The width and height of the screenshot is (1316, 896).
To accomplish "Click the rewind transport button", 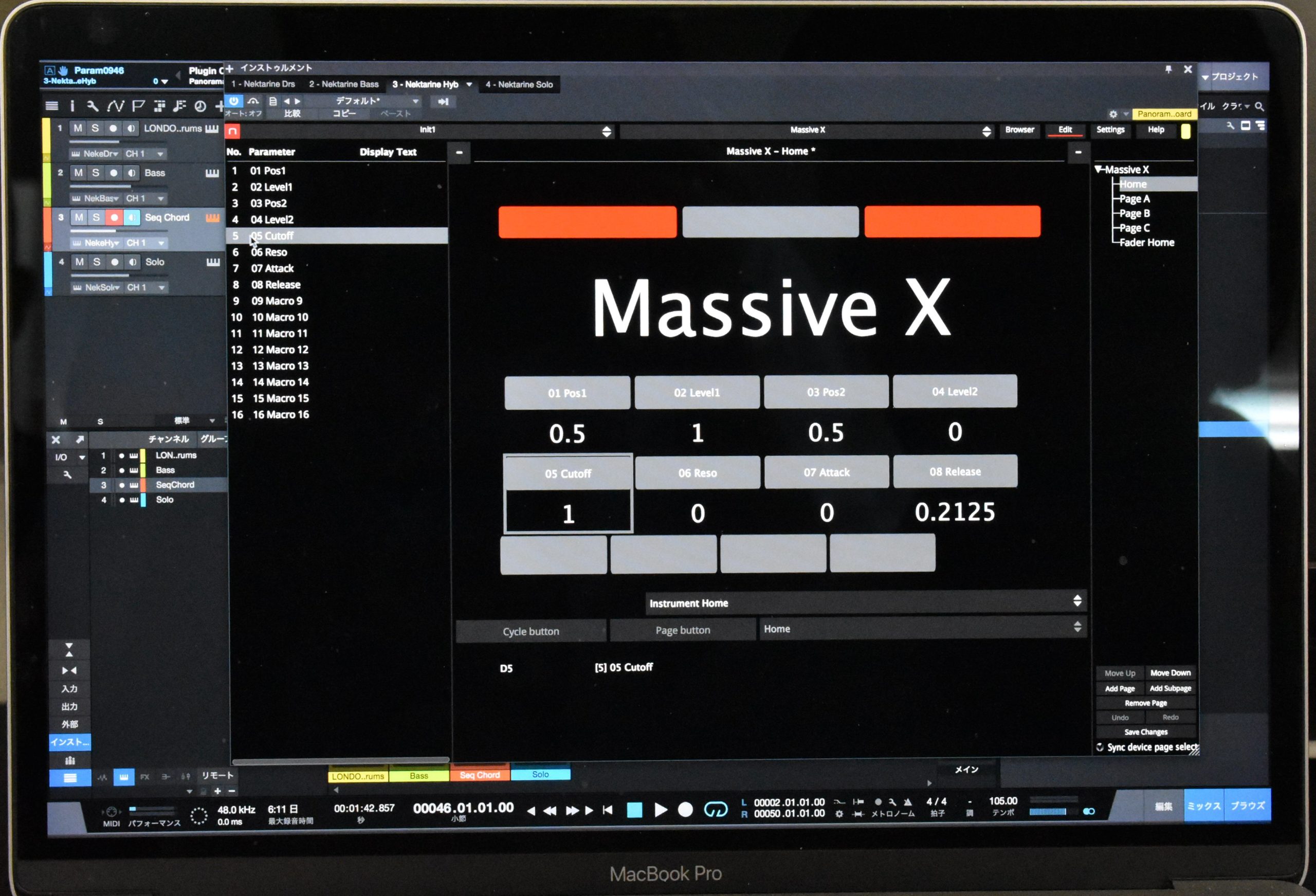I will click(550, 811).
